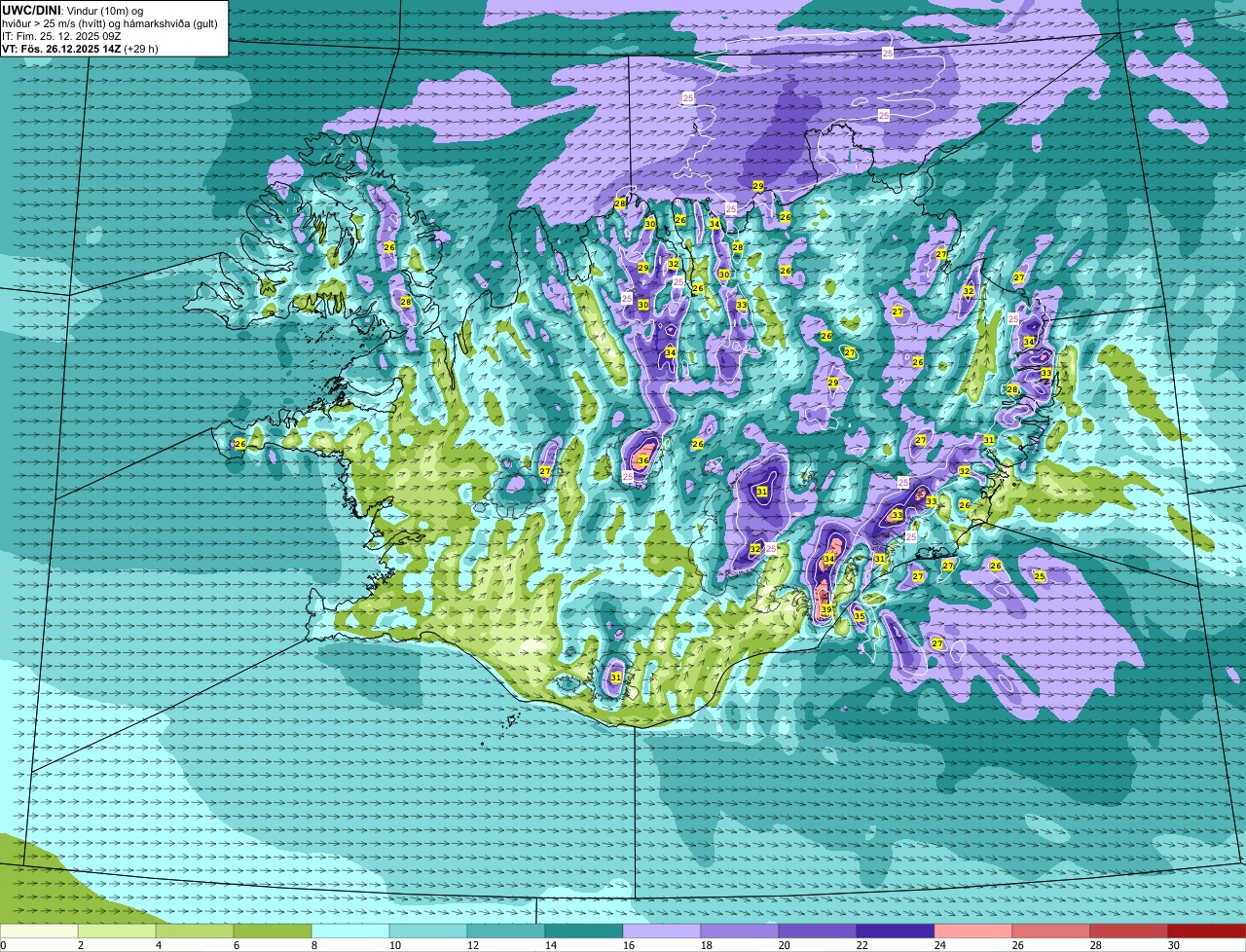Click the "24" tick label on color scale
Screen dimensions: 1246x952
(940, 945)
